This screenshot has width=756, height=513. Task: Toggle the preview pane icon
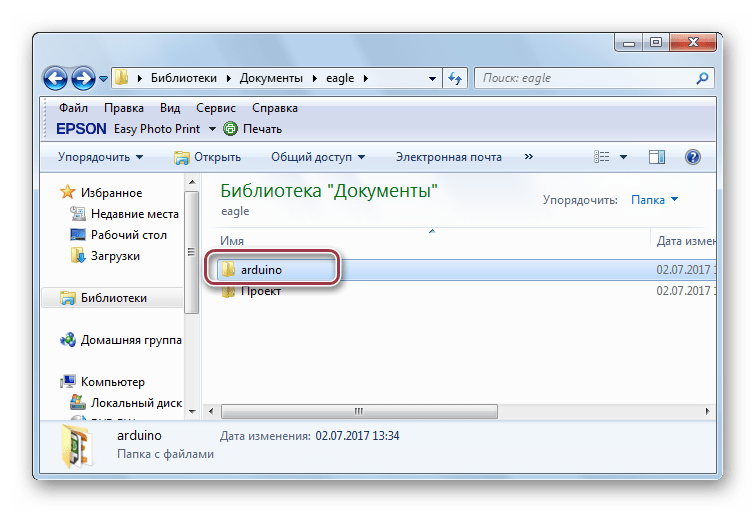(x=657, y=157)
